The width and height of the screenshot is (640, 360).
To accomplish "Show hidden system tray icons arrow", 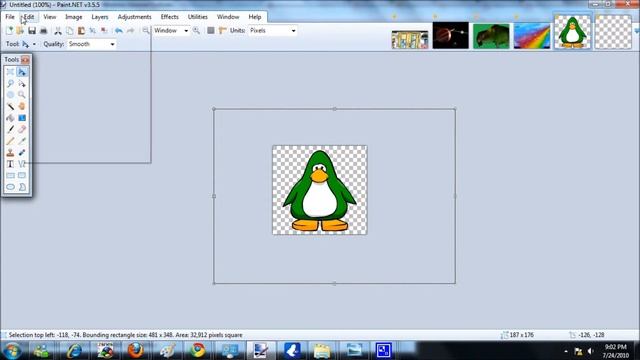I will pos(566,351).
